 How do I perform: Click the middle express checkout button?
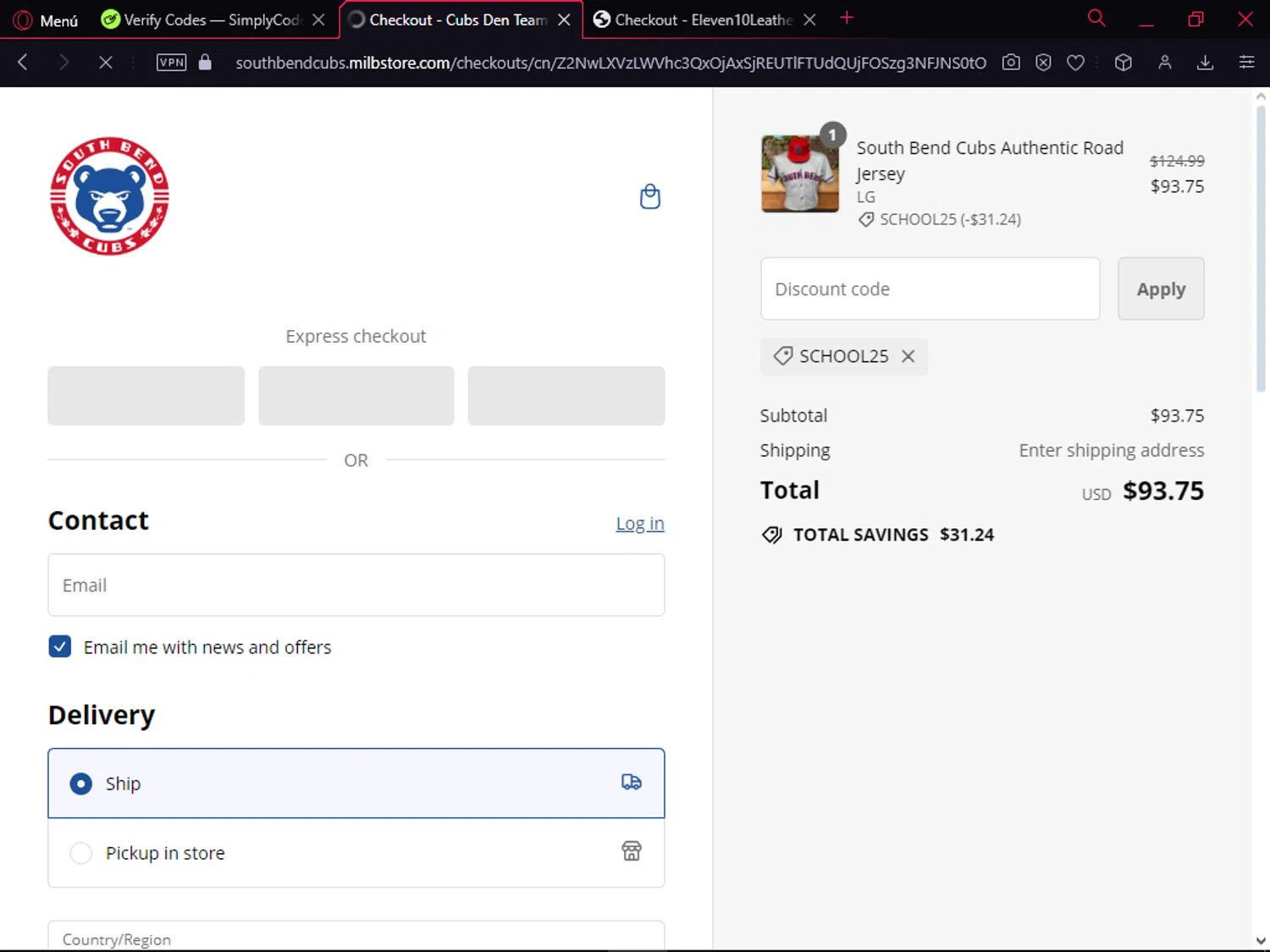pyautogui.click(x=356, y=395)
